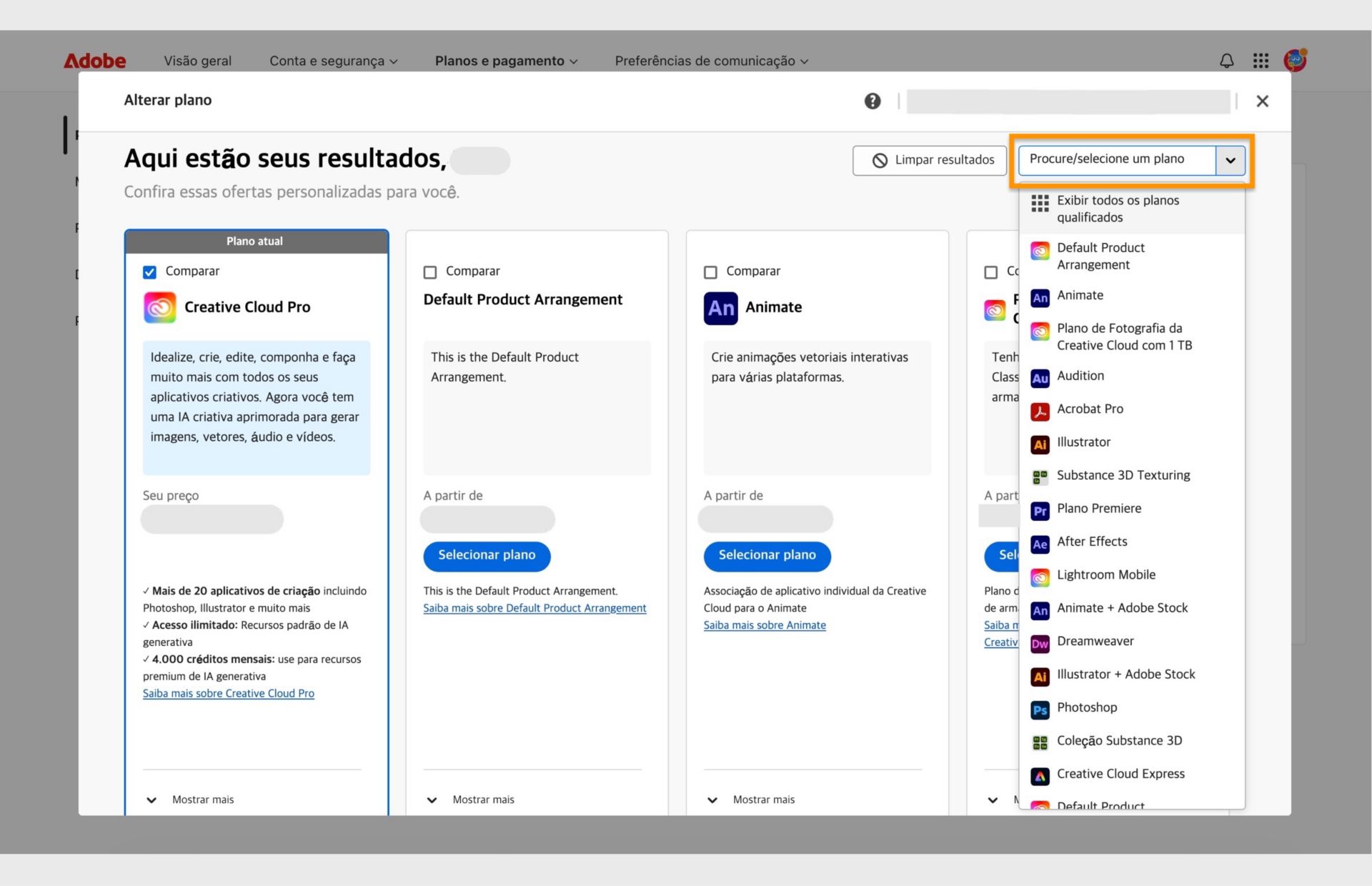Screen dimensions: 1372x886
Task: Select Dreamweaver in the plan list
Action: pyautogui.click(x=1095, y=641)
